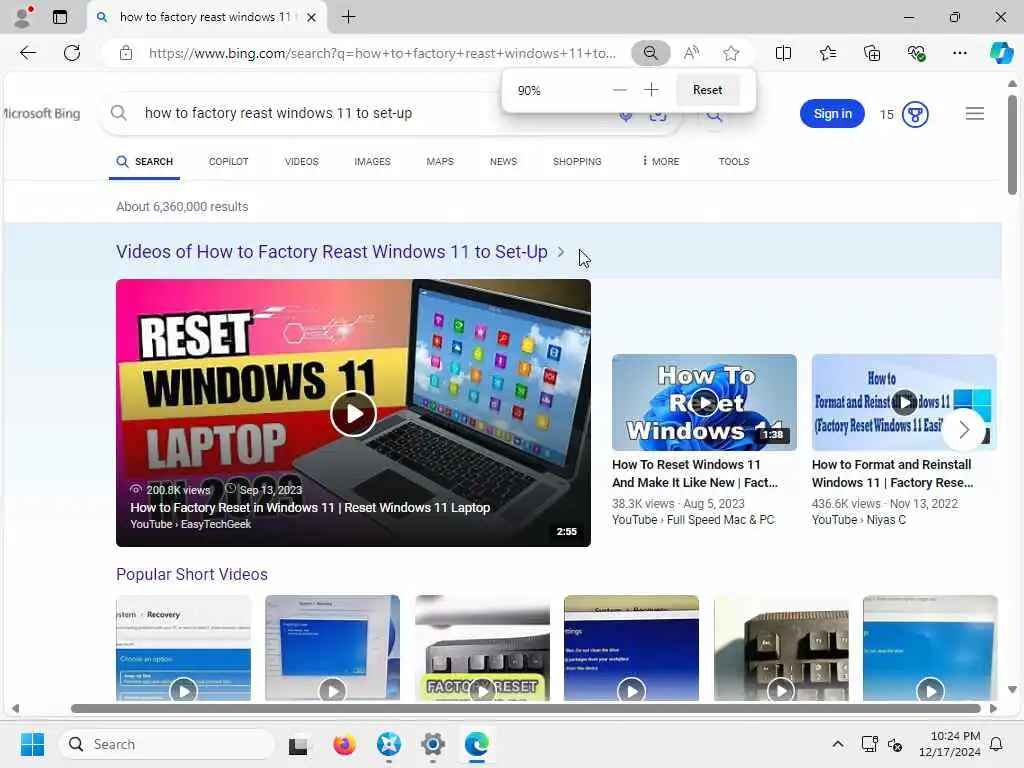Switch to the IMAGES tab
1024x768 pixels.
pos(372,161)
